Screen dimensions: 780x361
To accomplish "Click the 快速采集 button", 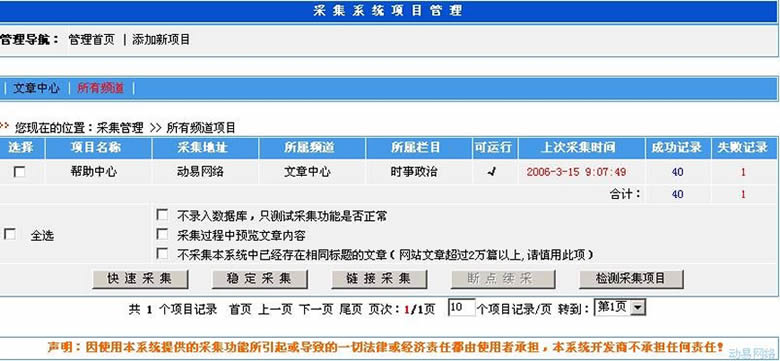I will (140, 279).
